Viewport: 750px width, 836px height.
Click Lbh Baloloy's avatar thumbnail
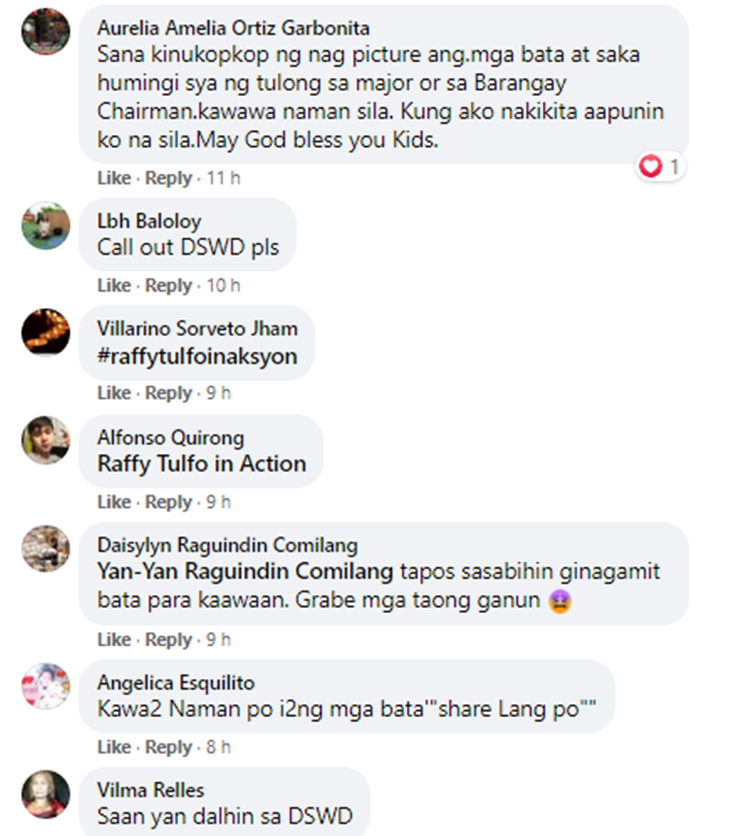pyautogui.click(x=46, y=226)
